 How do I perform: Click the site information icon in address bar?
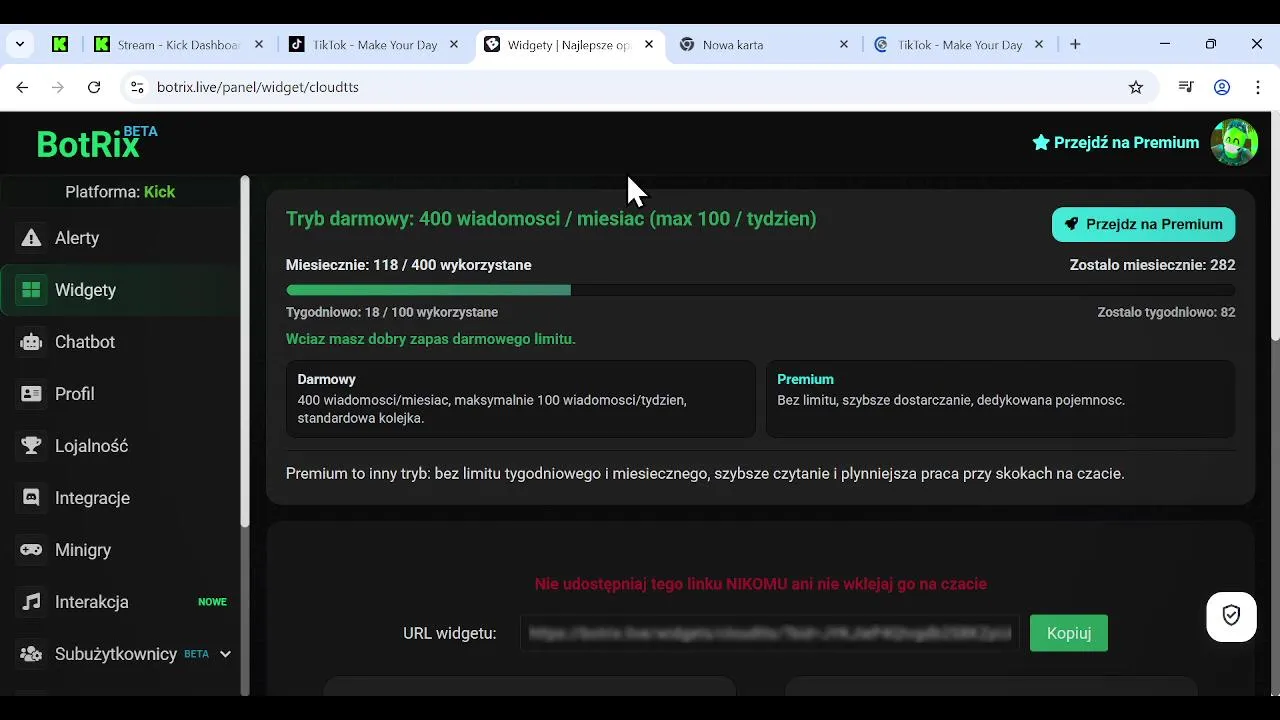coord(137,87)
